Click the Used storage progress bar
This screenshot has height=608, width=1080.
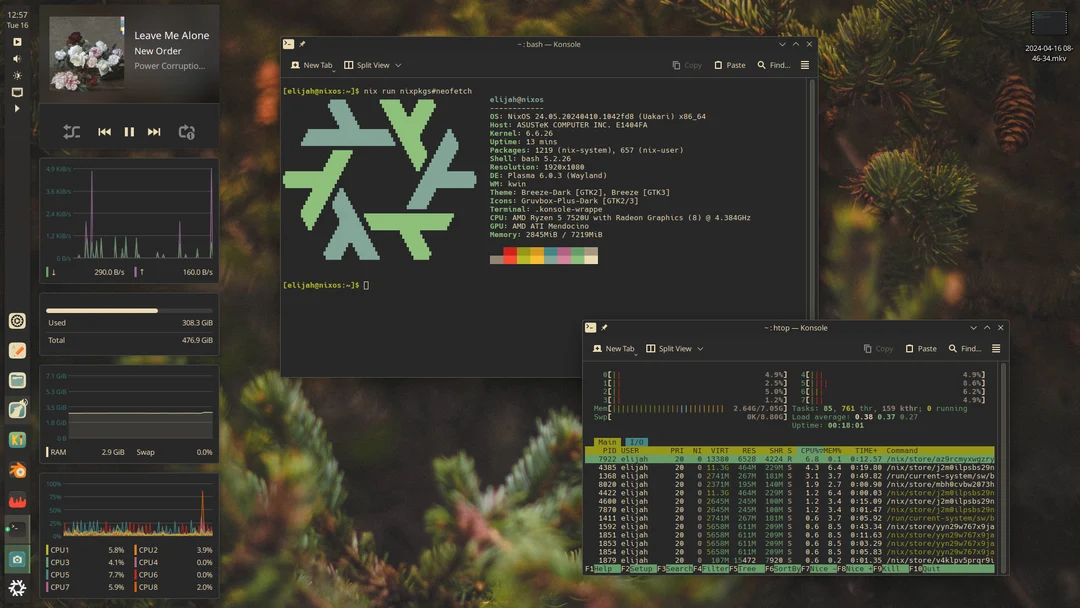click(128, 311)
